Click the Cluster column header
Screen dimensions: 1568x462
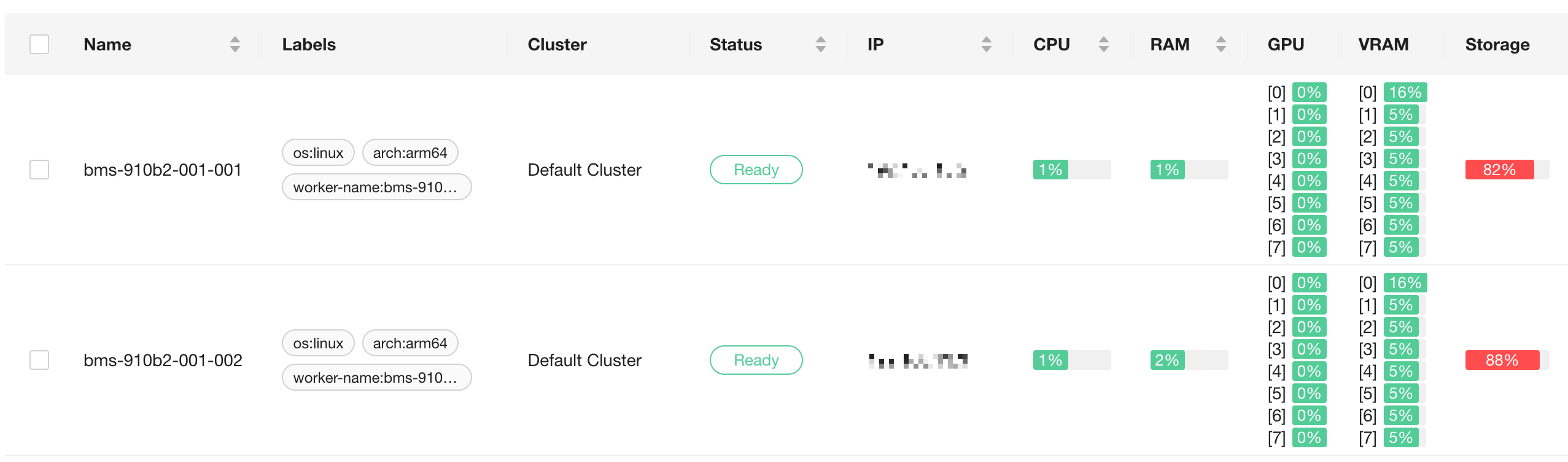(x=557, y=44)
